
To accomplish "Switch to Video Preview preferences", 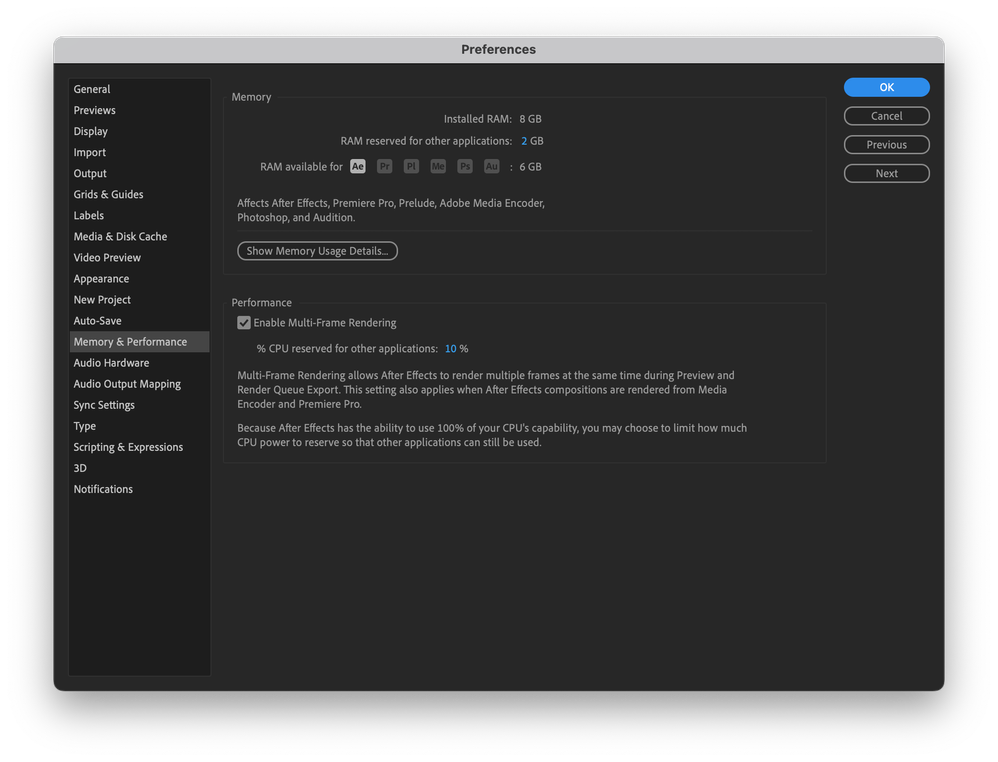I will 139,257.
